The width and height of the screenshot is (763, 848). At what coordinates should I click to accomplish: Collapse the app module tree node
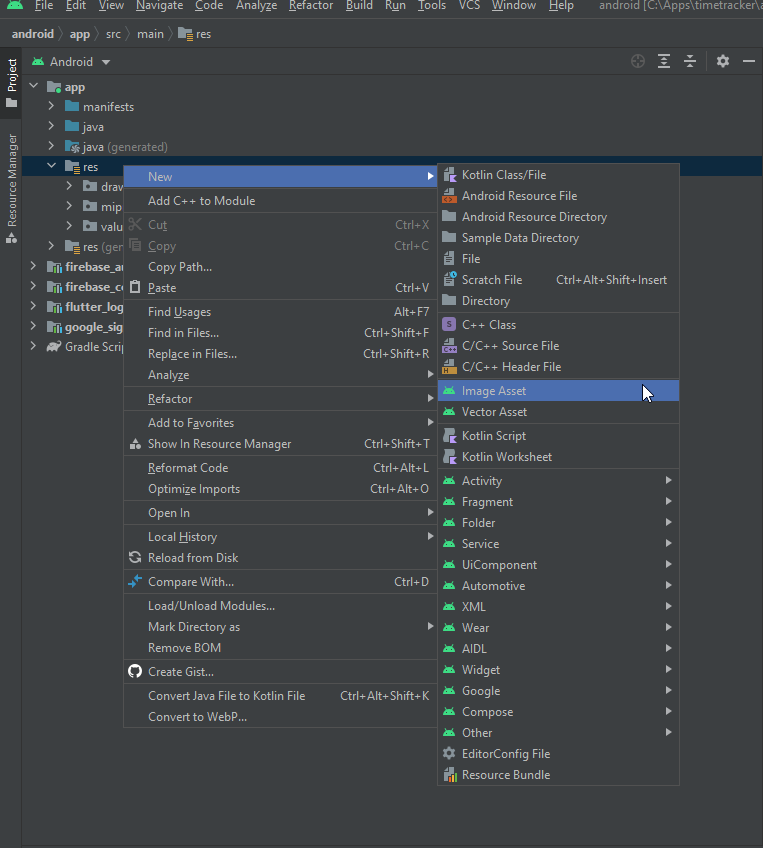34,87
